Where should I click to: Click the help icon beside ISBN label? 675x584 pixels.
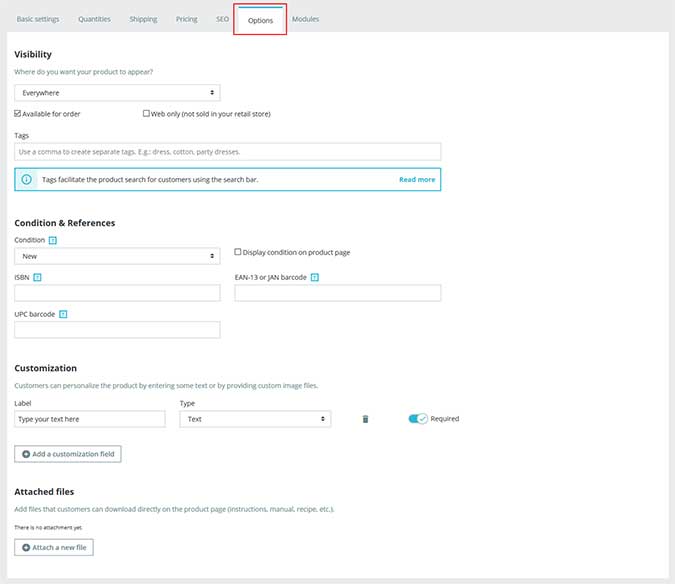point(37,277)
